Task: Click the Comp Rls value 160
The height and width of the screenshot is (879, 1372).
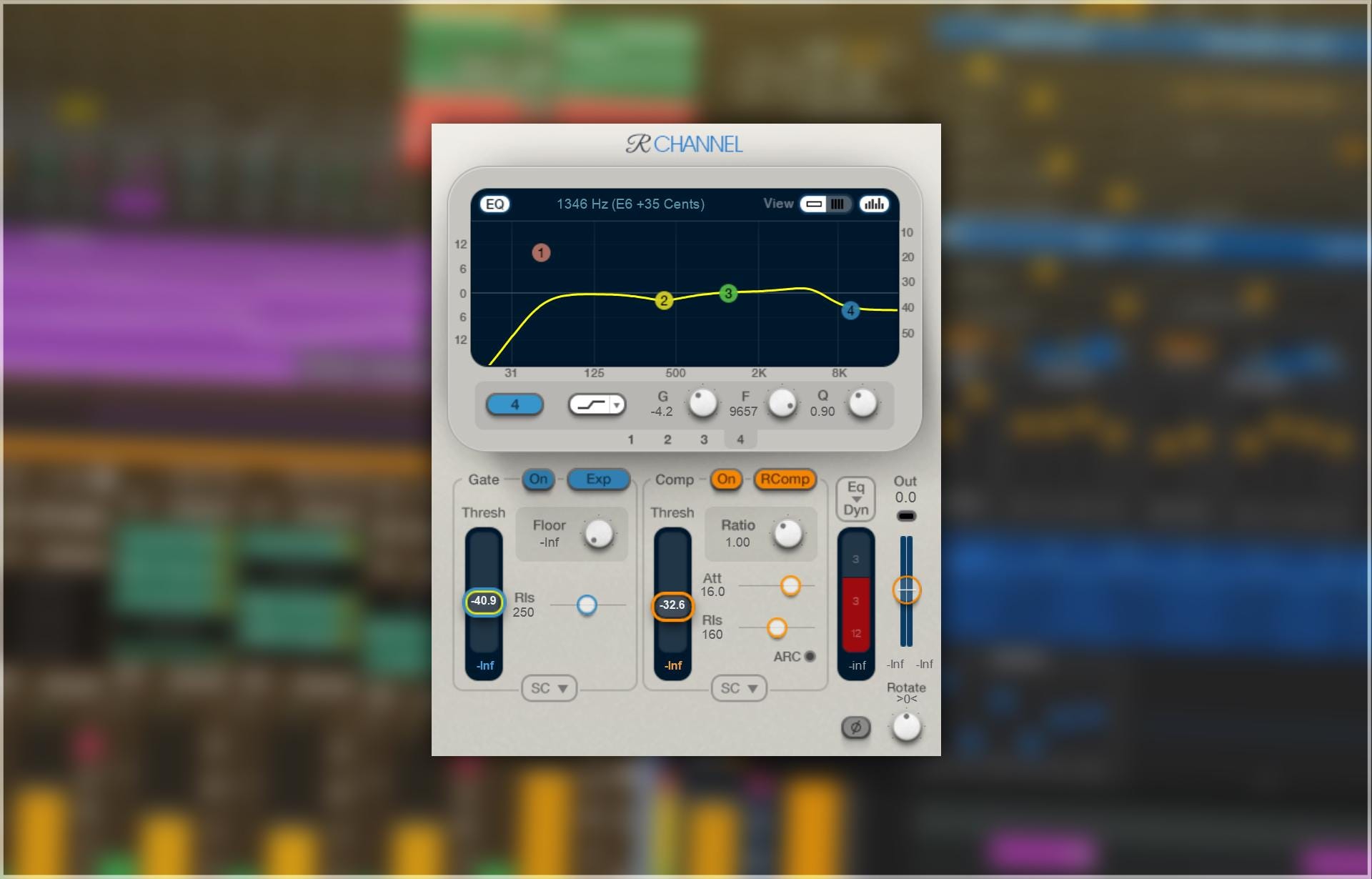Action: click(x=712, y=635)
